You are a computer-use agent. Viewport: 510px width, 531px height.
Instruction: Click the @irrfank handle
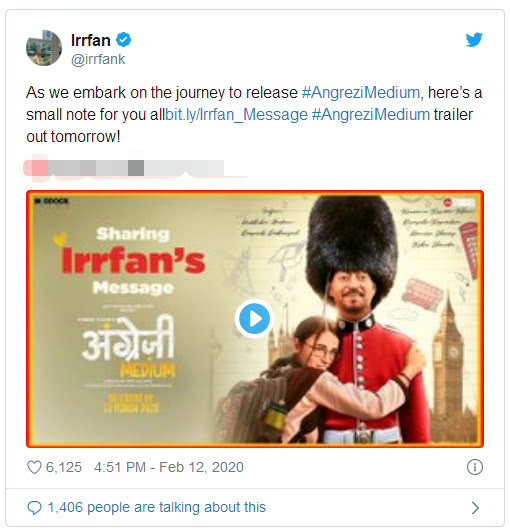coord(98,59)
